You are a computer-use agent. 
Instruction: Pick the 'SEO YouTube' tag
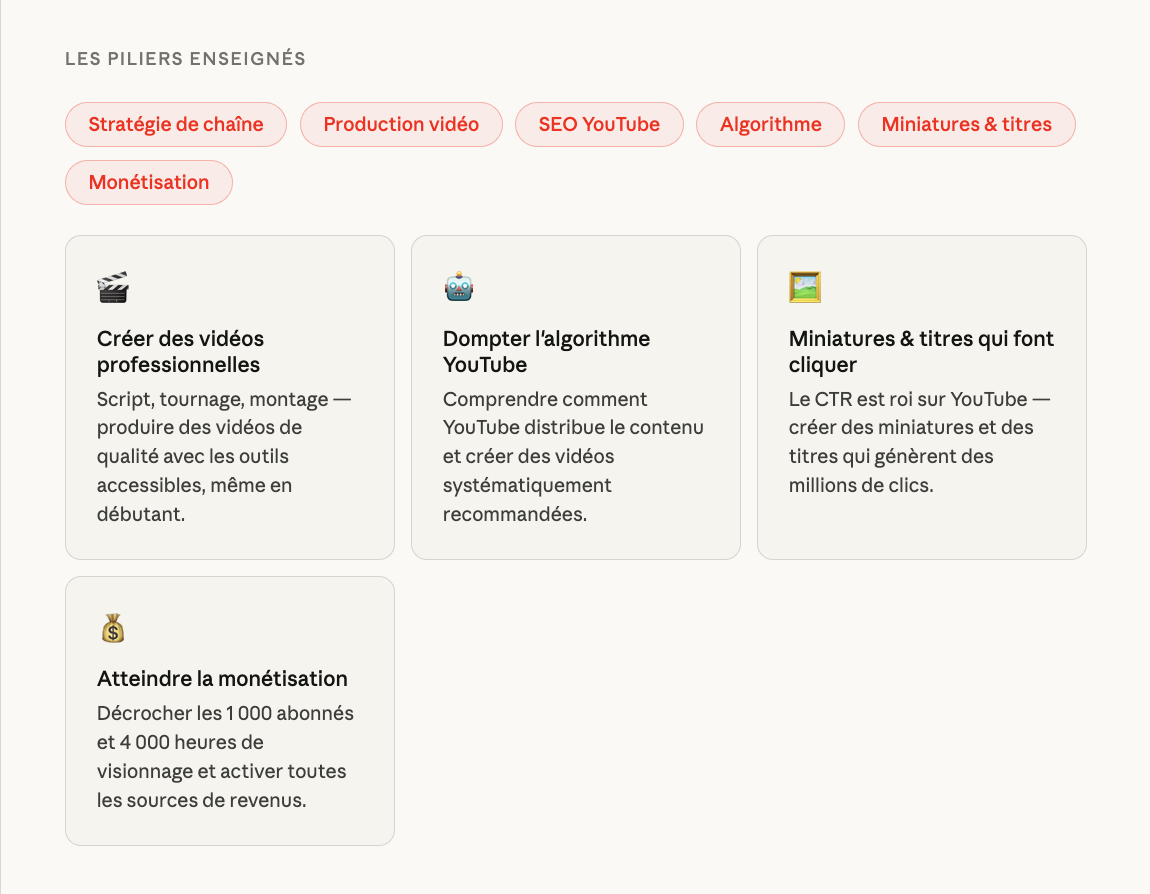pyautogui.click(x=599, y=125)
